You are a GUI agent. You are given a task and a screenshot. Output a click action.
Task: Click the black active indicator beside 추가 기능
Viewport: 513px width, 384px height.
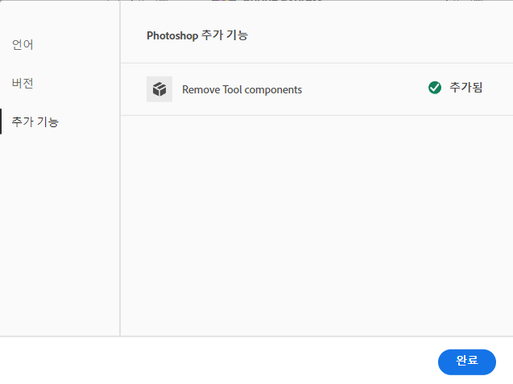coord(1,121)
